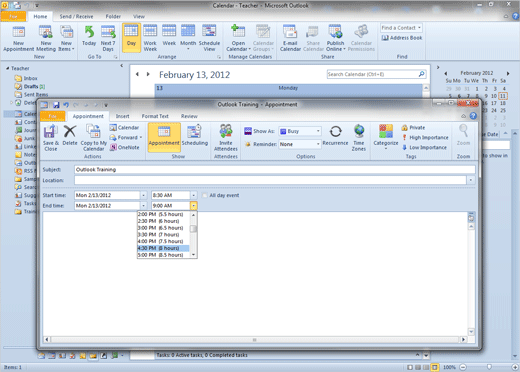Viewport: 520px width, 372px height.
Task: Toggle Private for the appointment
Action: [x=413, y=128]
